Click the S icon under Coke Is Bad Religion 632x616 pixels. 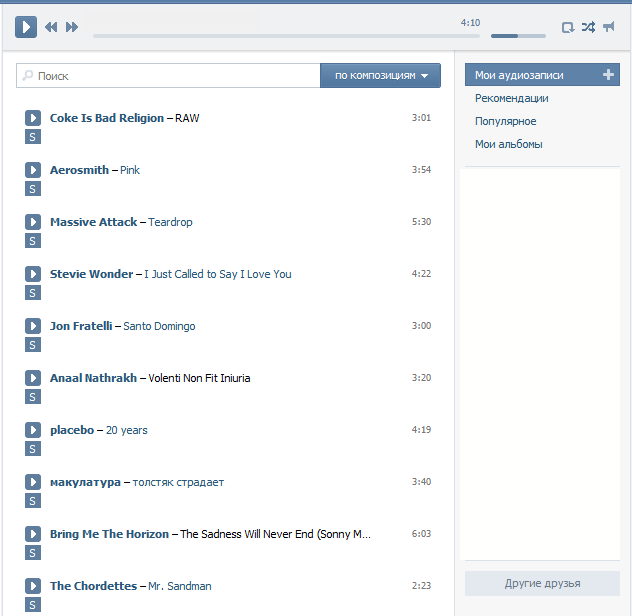33,137
